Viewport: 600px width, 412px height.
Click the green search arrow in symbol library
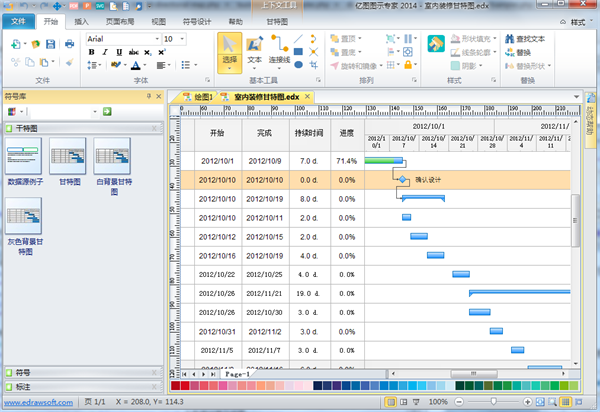pyautogui.click(x=107, y=111)
